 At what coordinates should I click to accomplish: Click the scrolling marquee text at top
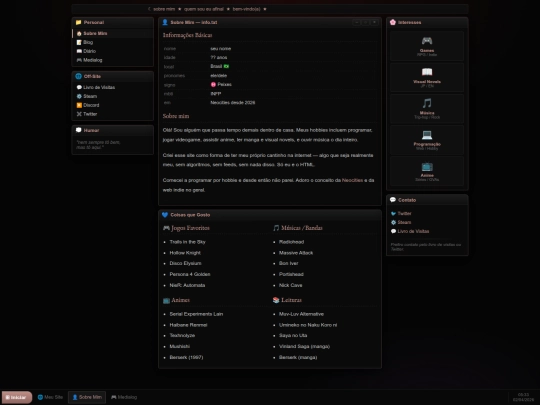[x=208, y=9]
